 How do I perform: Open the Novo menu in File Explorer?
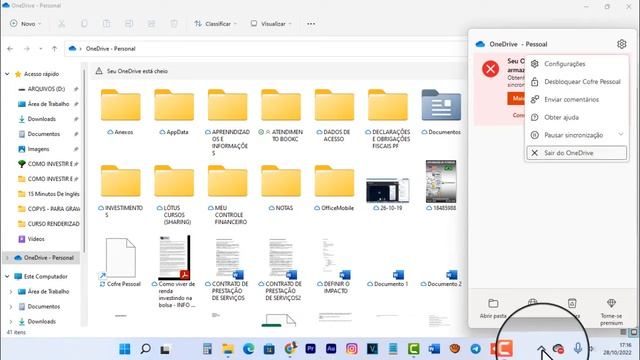(x=25, y=24)
